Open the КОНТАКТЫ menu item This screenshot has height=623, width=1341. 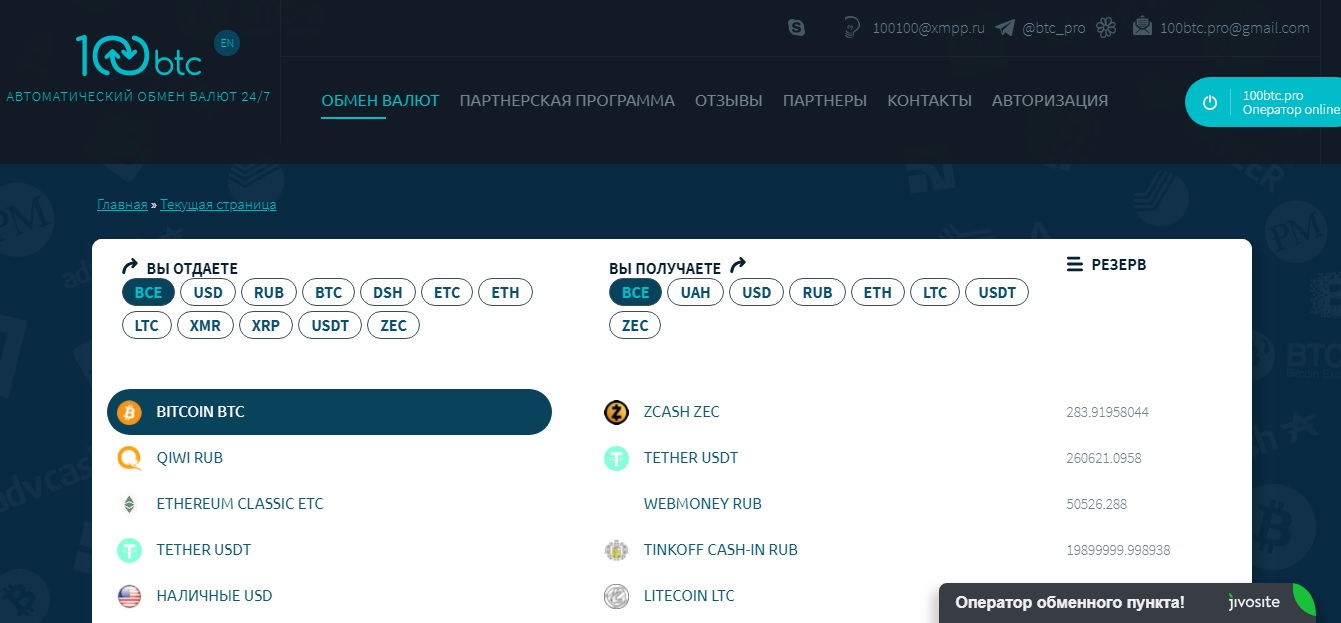click(929, 101)
